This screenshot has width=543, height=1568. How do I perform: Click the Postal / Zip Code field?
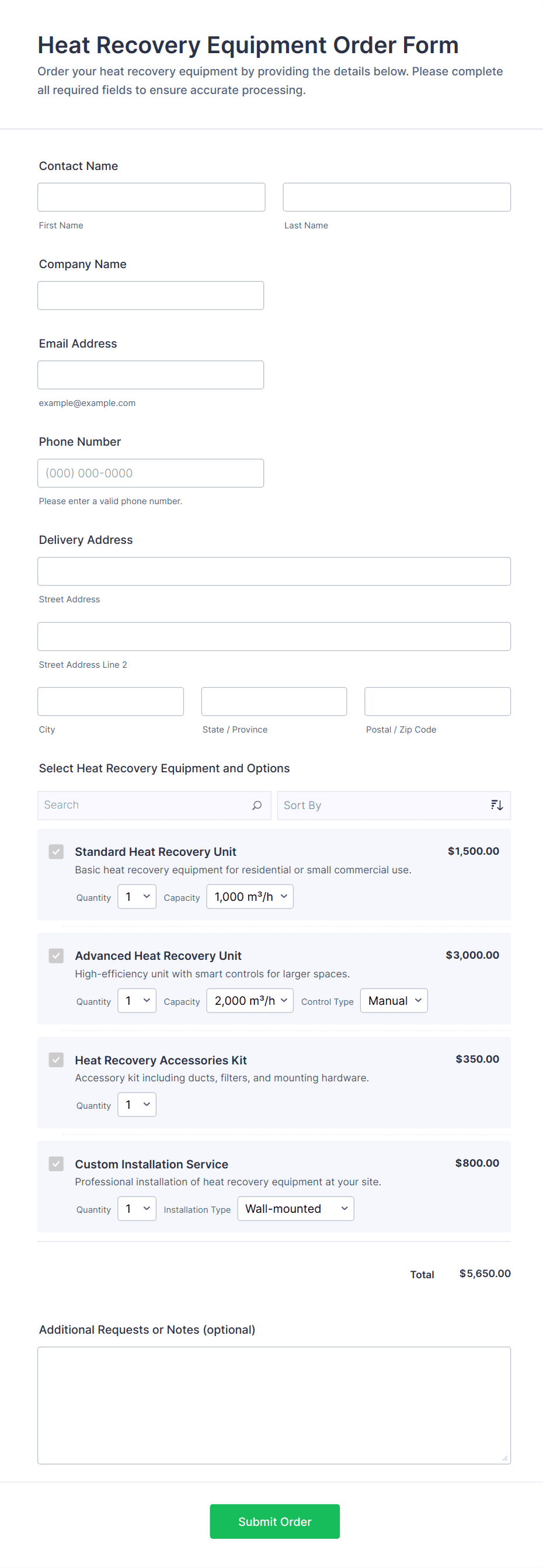[437, 702]
